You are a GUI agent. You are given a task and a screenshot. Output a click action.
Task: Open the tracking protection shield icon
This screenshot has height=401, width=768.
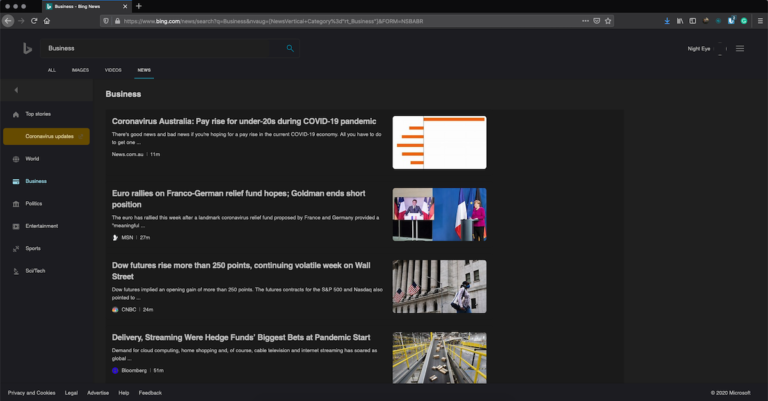pos(106,21)
